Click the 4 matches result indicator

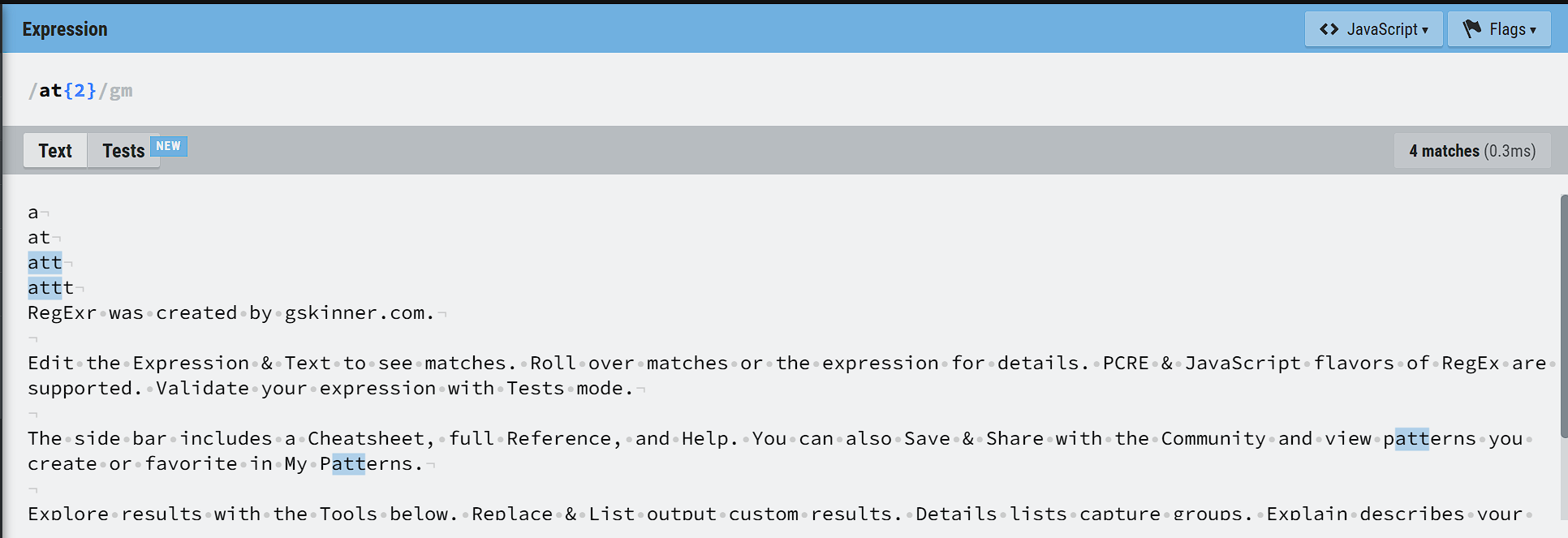click(1471, 151)
